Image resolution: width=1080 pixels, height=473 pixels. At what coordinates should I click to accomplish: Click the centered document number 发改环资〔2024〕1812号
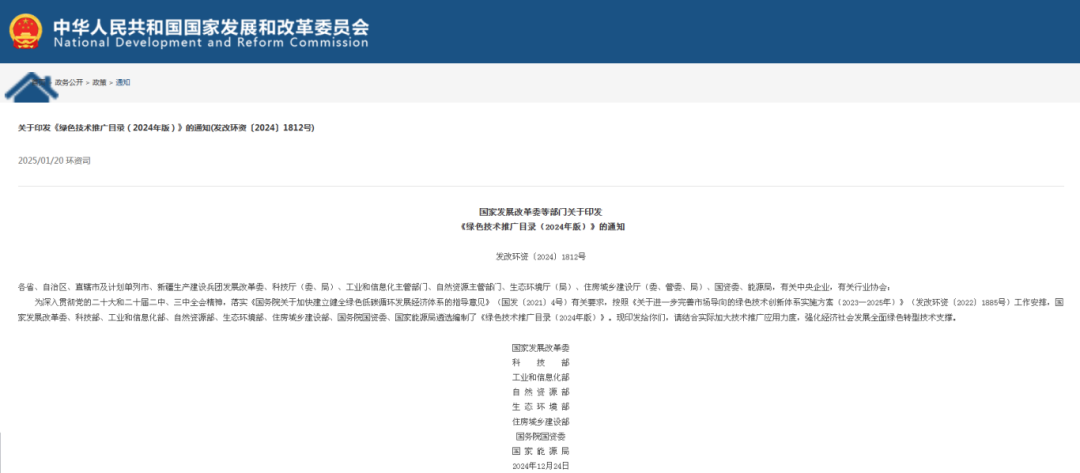(x=540, y=257)
